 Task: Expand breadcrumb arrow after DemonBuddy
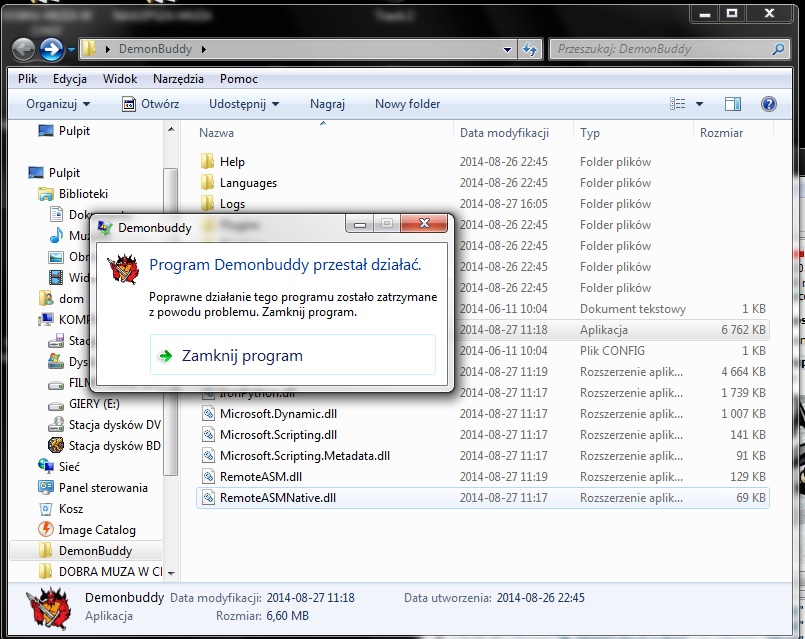click(x=204, y=49)
